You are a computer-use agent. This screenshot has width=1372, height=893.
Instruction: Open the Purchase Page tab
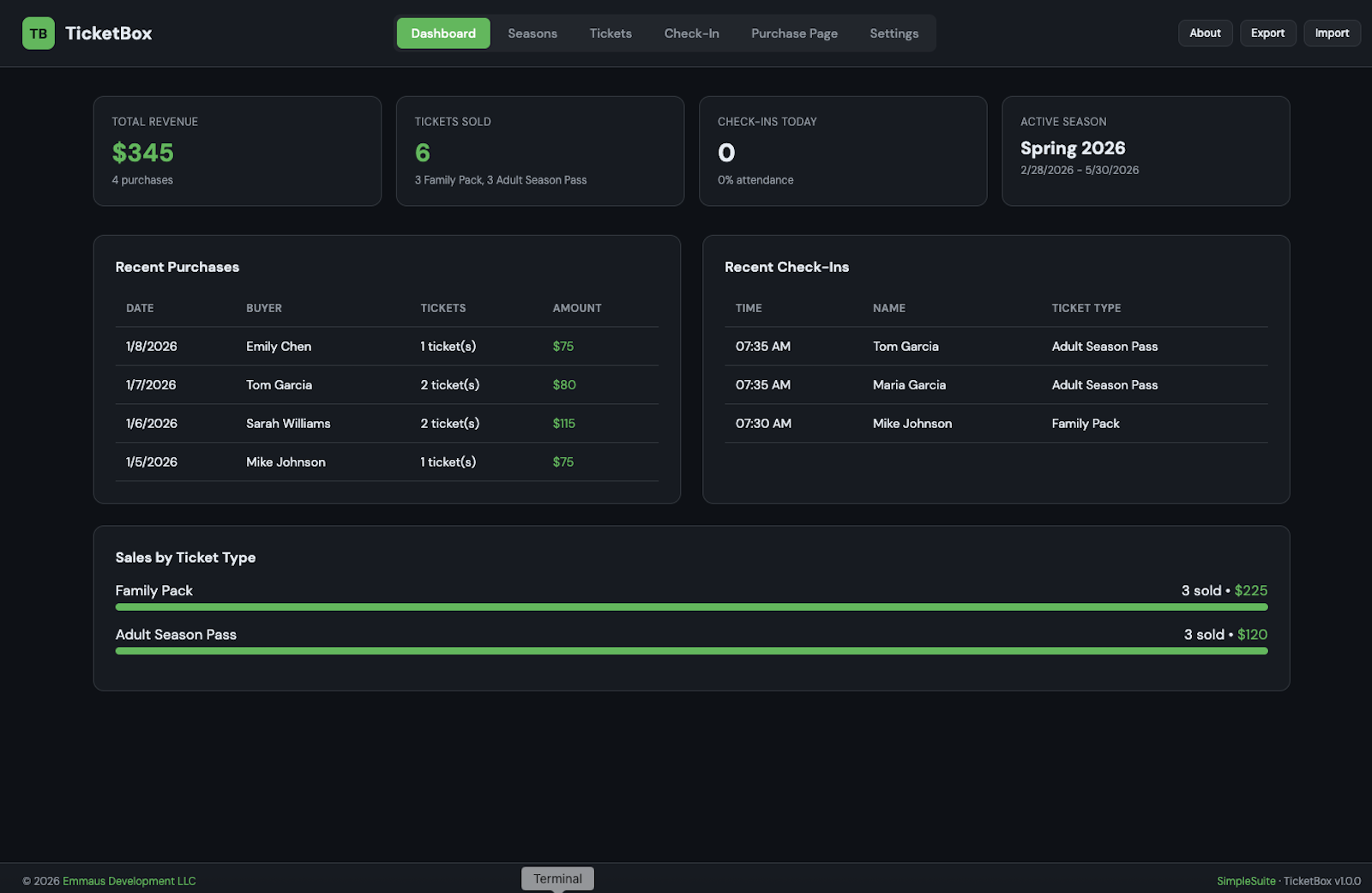(794, 33)
